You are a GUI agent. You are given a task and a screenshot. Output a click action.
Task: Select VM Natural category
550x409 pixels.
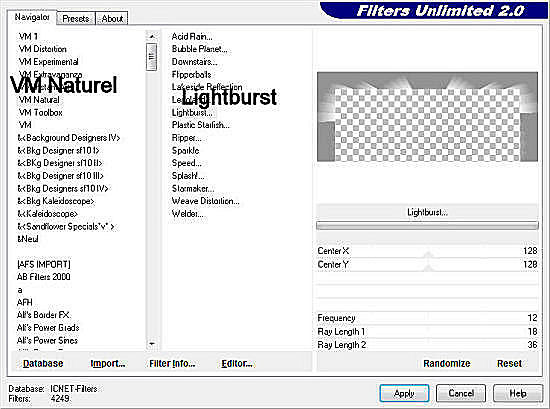(39, 100)
